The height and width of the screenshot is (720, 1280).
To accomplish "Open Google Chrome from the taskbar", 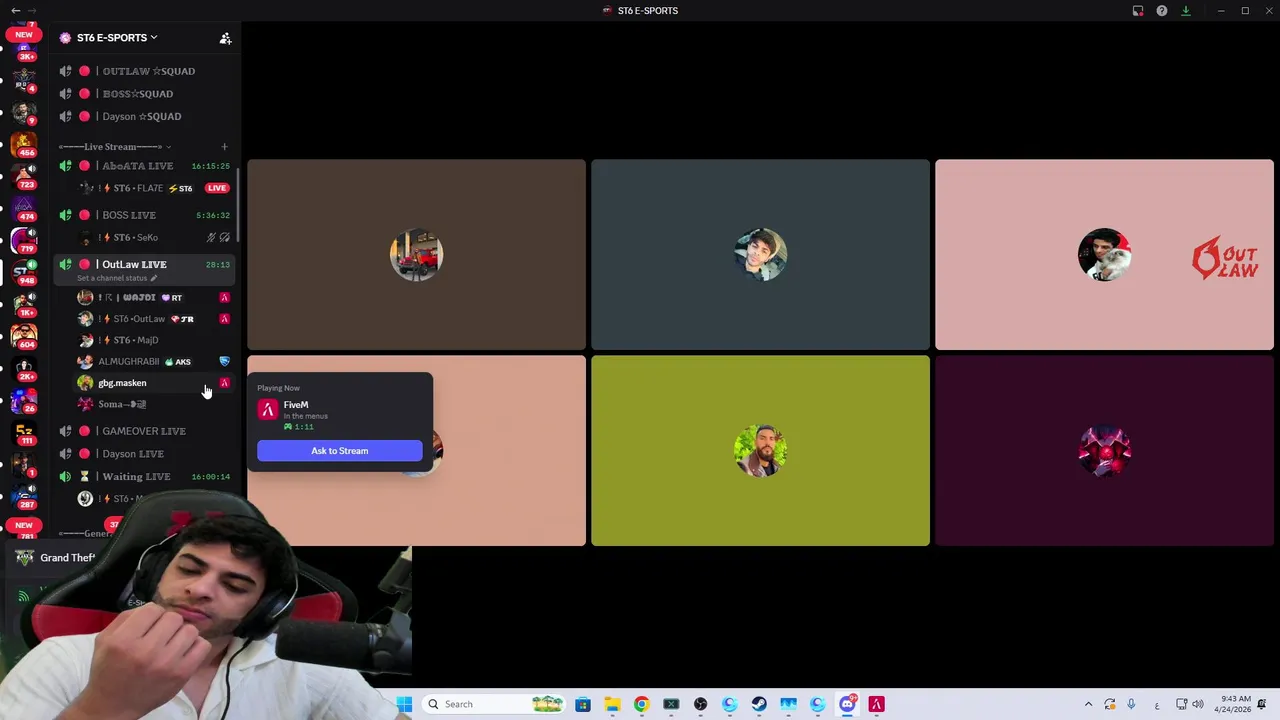I will (641, 704).
